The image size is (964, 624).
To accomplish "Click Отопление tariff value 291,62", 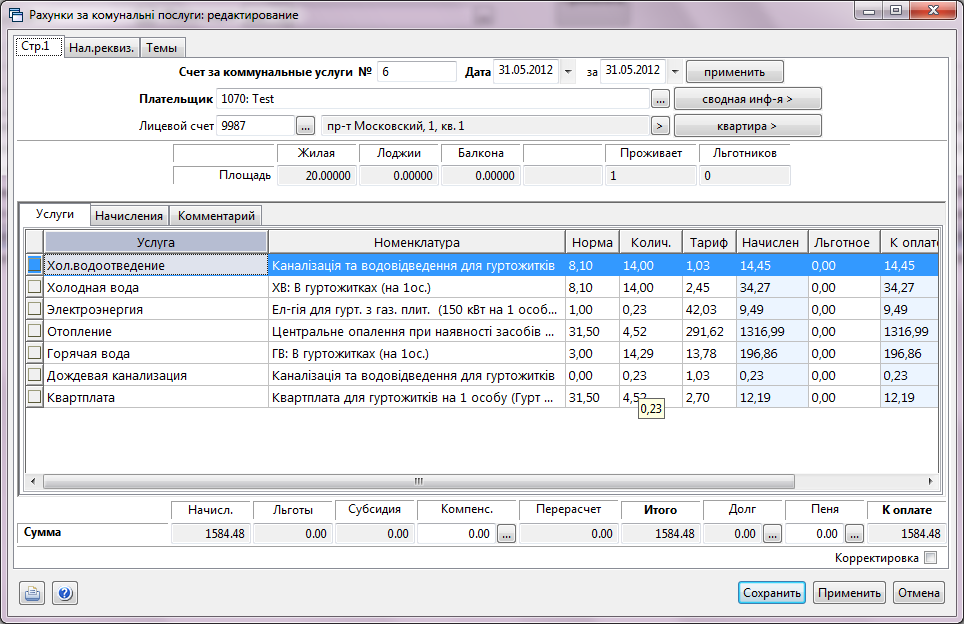I will tap(709, 331).
